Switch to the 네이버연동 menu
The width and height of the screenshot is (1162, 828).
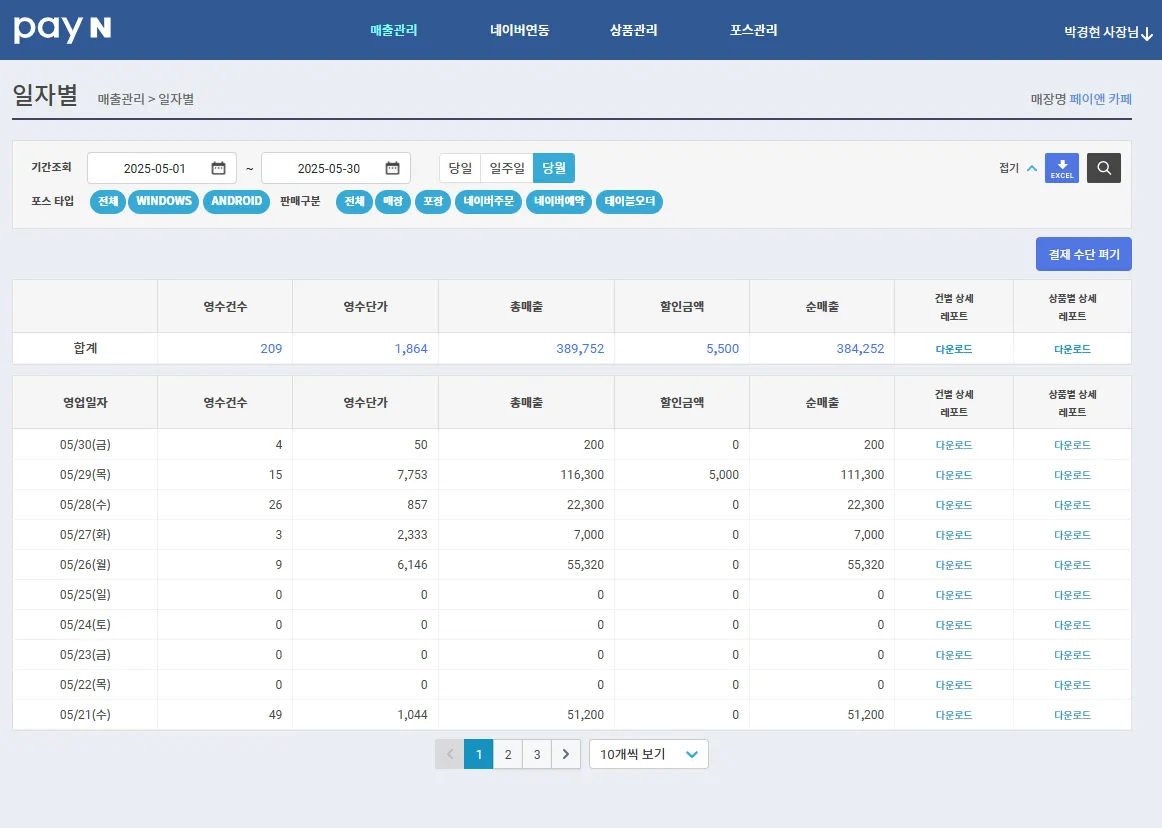(x=519, y=30)
